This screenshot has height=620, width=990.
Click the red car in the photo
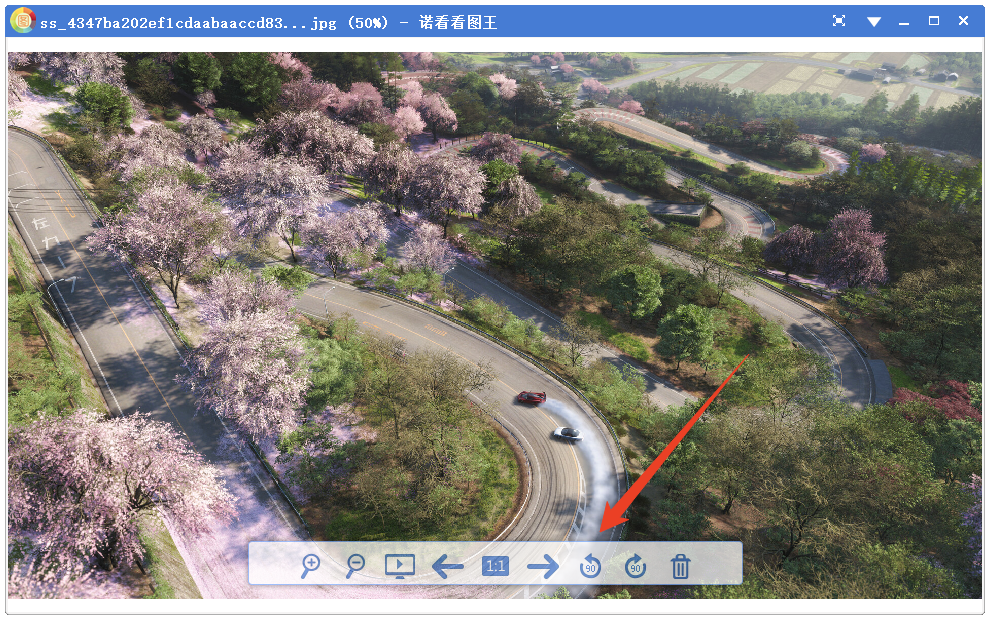tap(530, 398)
